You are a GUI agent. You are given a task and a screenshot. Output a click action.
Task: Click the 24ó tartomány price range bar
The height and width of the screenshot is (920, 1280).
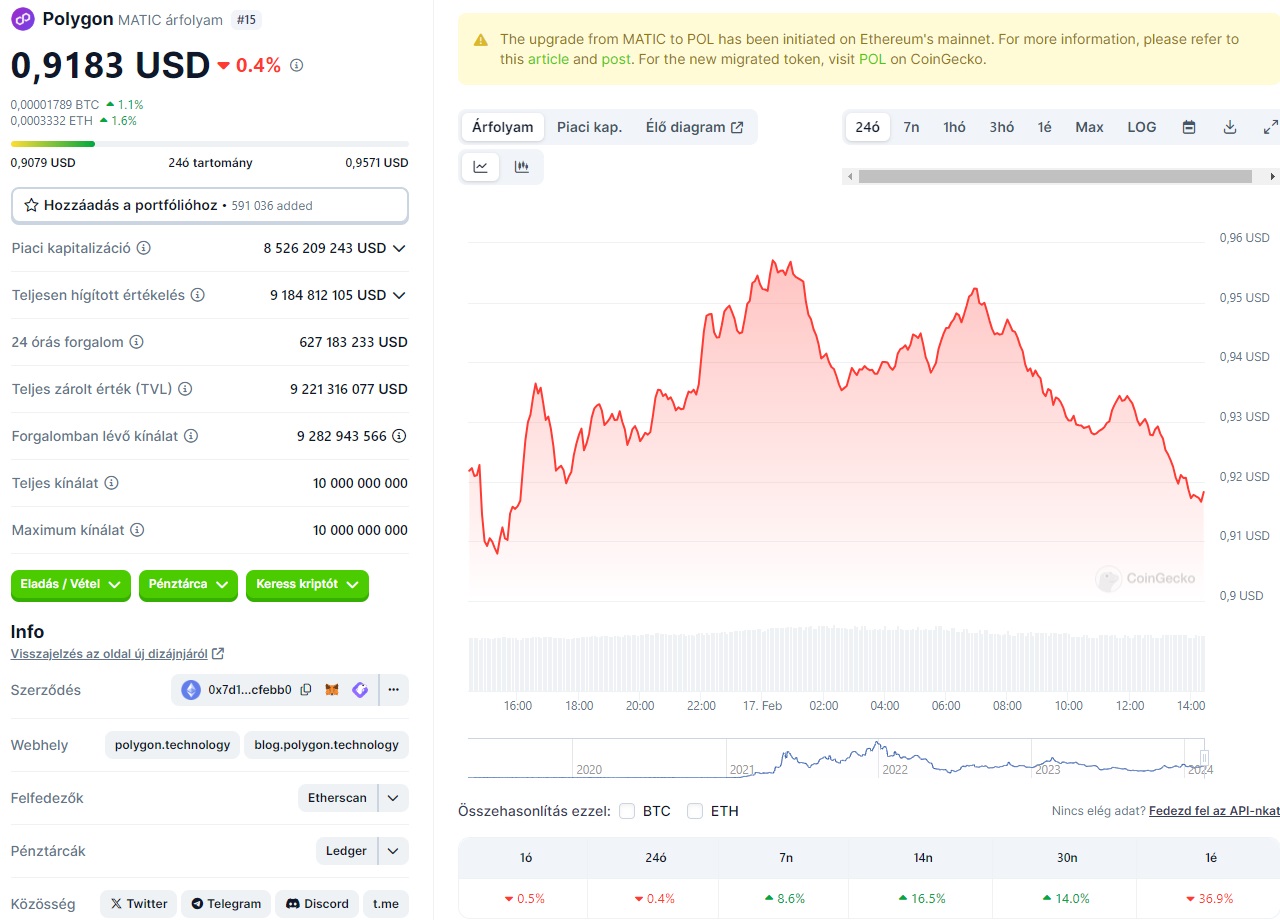210,144
